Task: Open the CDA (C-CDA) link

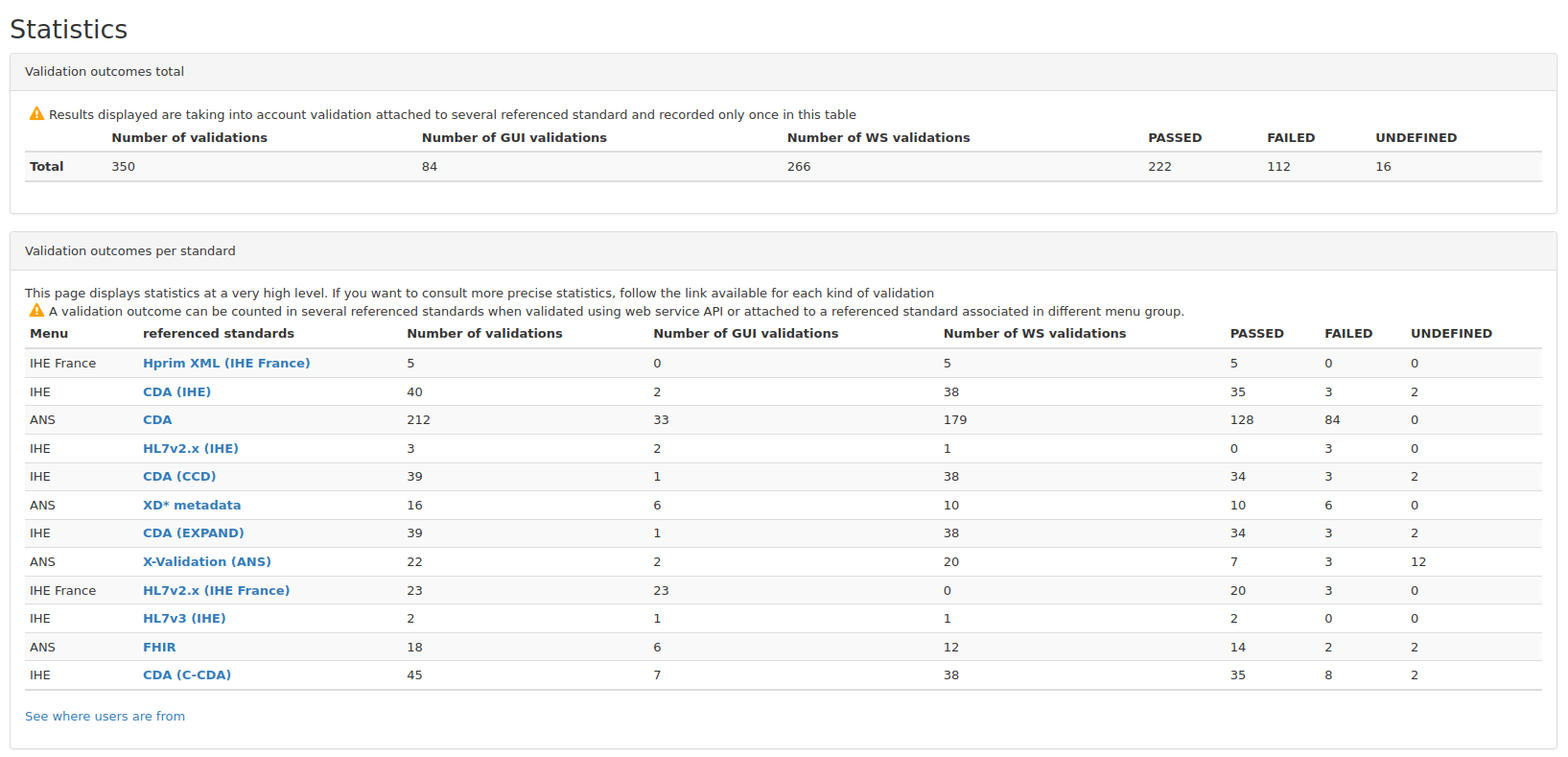Action: point(187,675)
